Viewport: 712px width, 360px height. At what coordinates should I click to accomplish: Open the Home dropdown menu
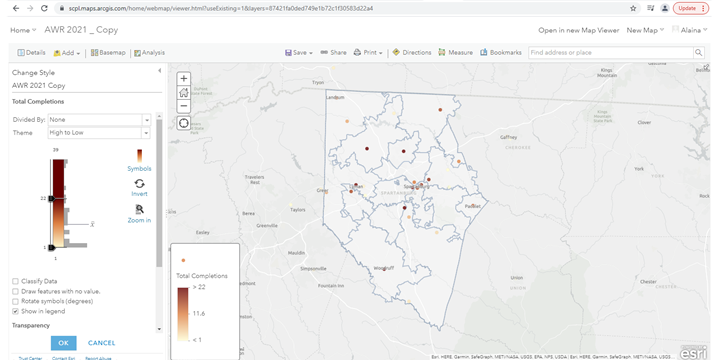pos(23,30)
